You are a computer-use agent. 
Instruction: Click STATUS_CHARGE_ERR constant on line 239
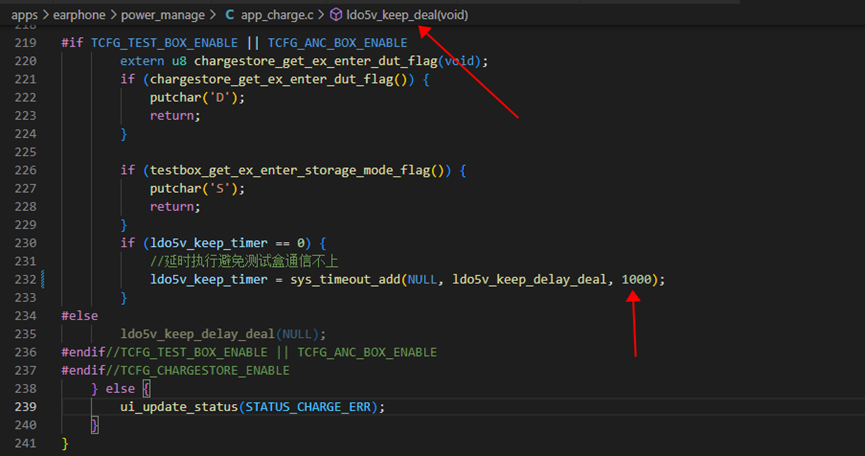tap(308, 407)
